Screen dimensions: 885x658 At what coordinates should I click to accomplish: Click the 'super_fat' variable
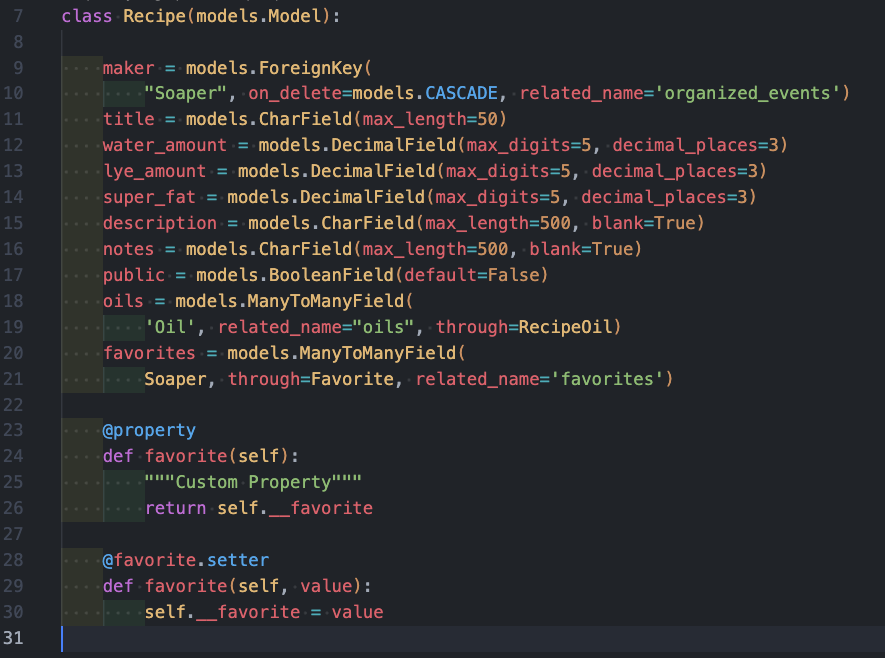149,197
